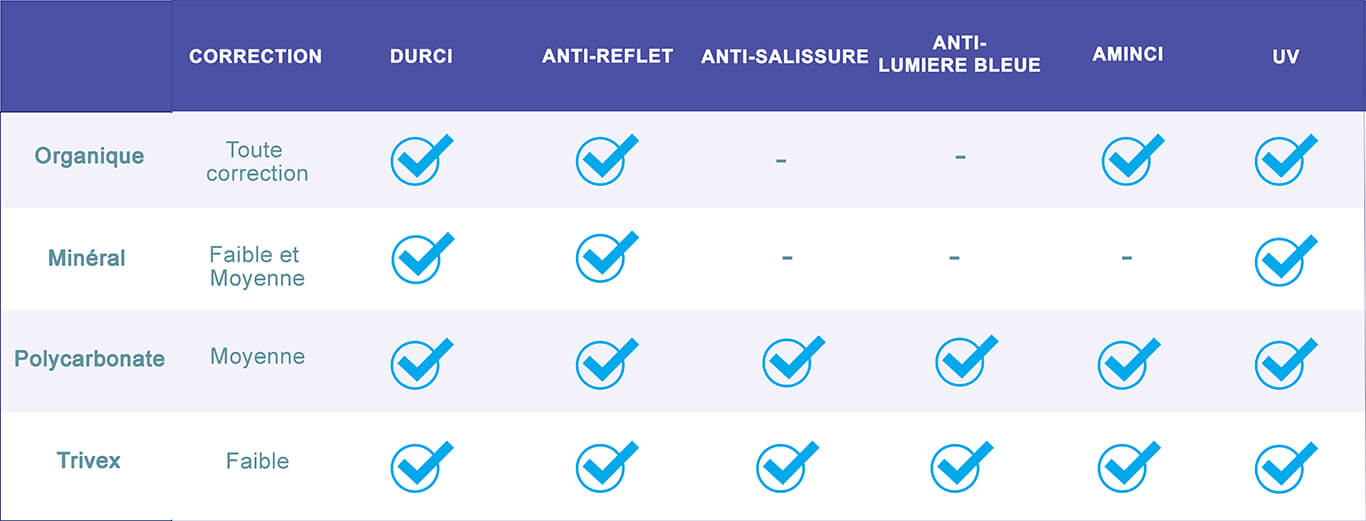Select the CORRECTION column header
The height and width of the screenshot is (521, 1366).
click(x=256, y=56)
